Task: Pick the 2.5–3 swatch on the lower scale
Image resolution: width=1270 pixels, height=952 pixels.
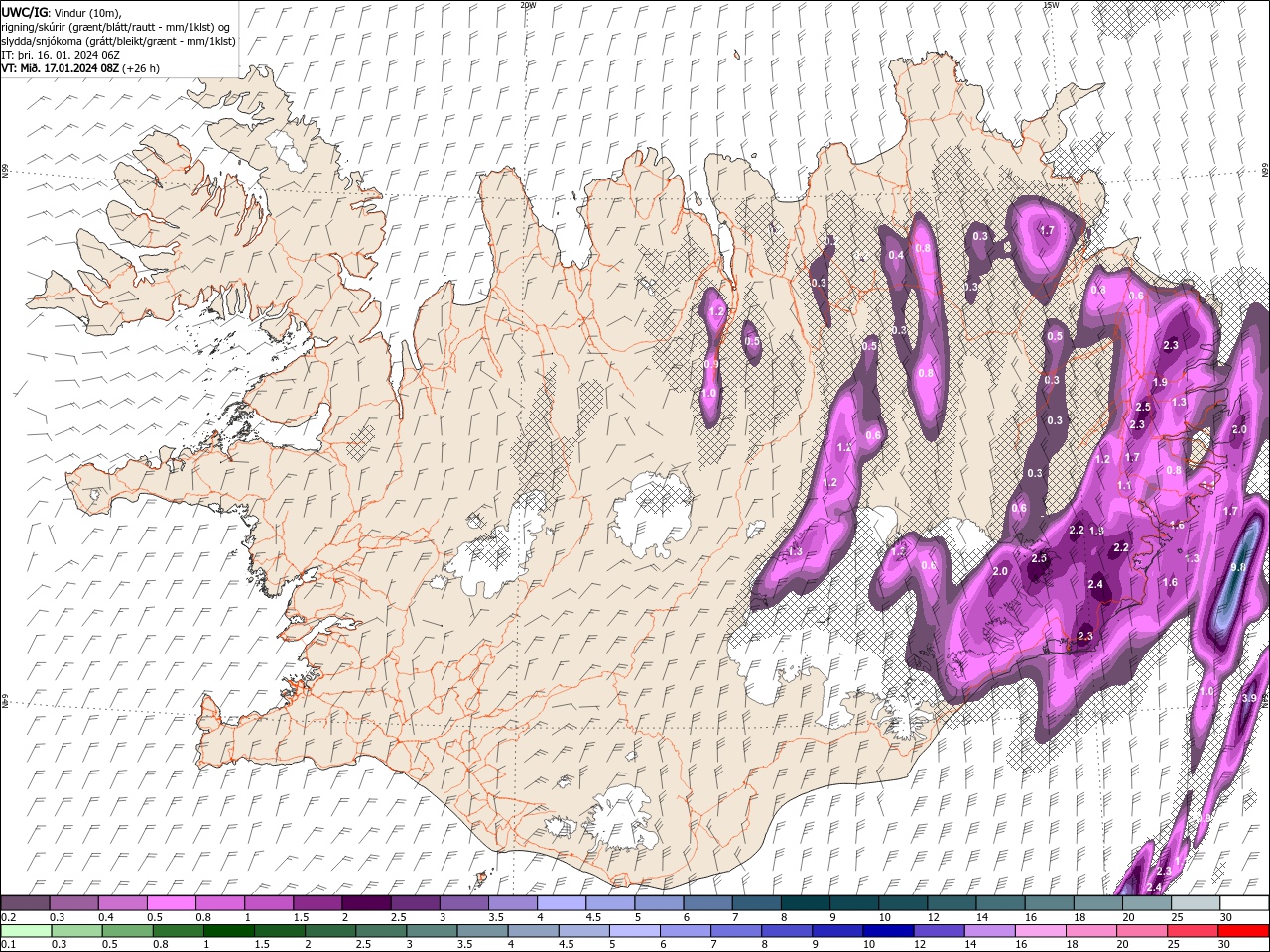Action: pyautogui.click(x=380, y=931)
